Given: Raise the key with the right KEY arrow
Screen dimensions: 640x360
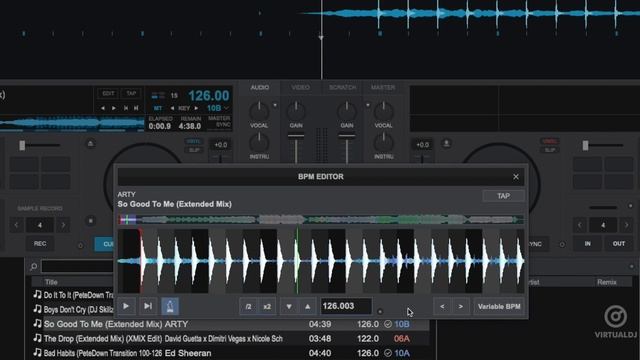Looking at the screenshot, I should pyautogui.click(x=196, y=108).
